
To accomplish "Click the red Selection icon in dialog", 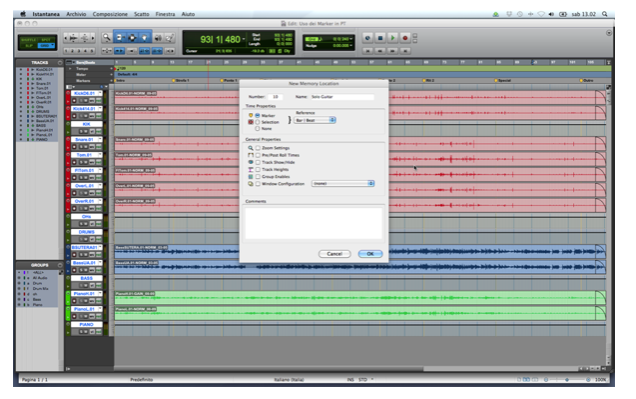I will tap(251, 122).
